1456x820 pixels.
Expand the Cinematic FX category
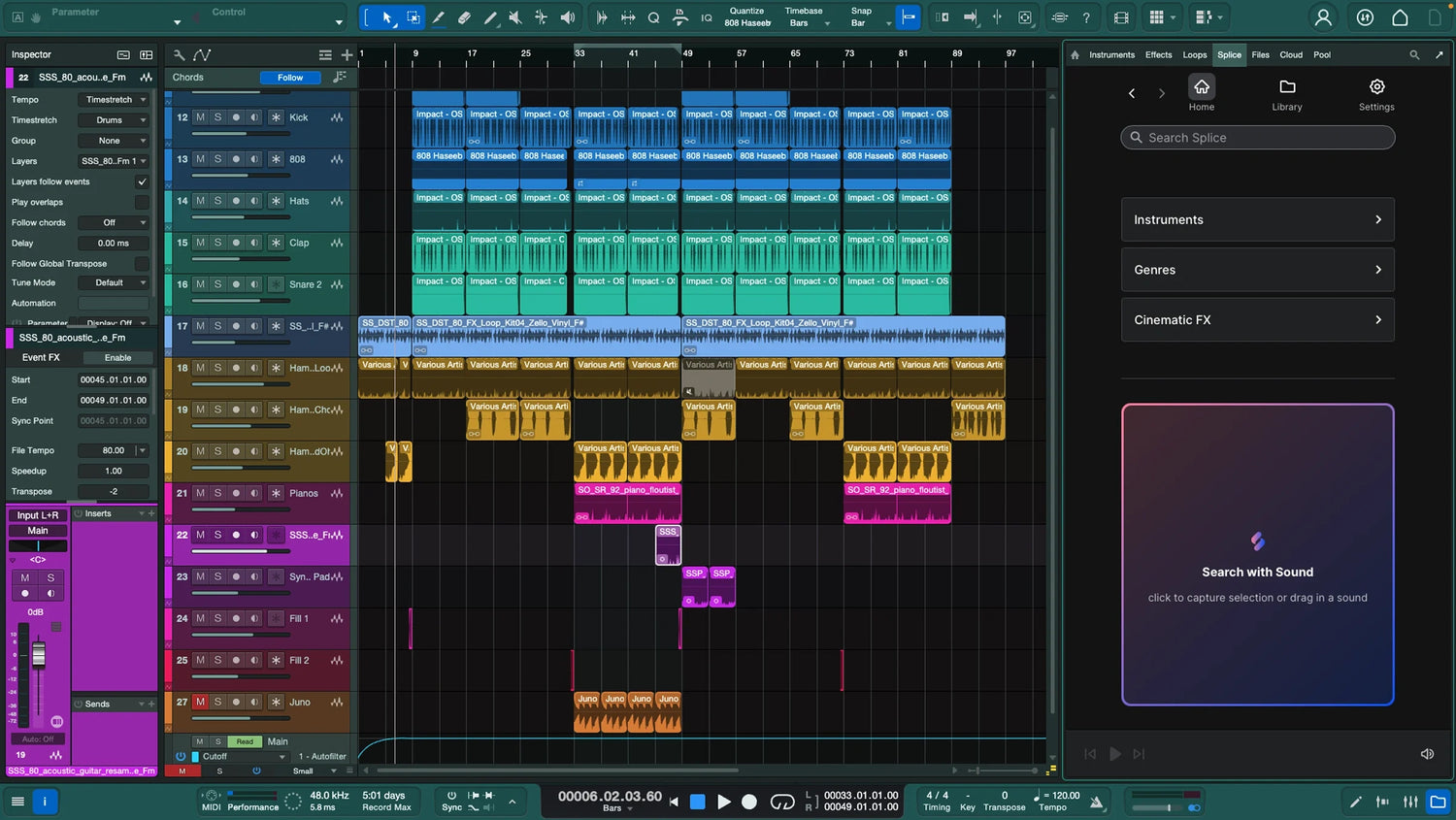[1257, 320]
